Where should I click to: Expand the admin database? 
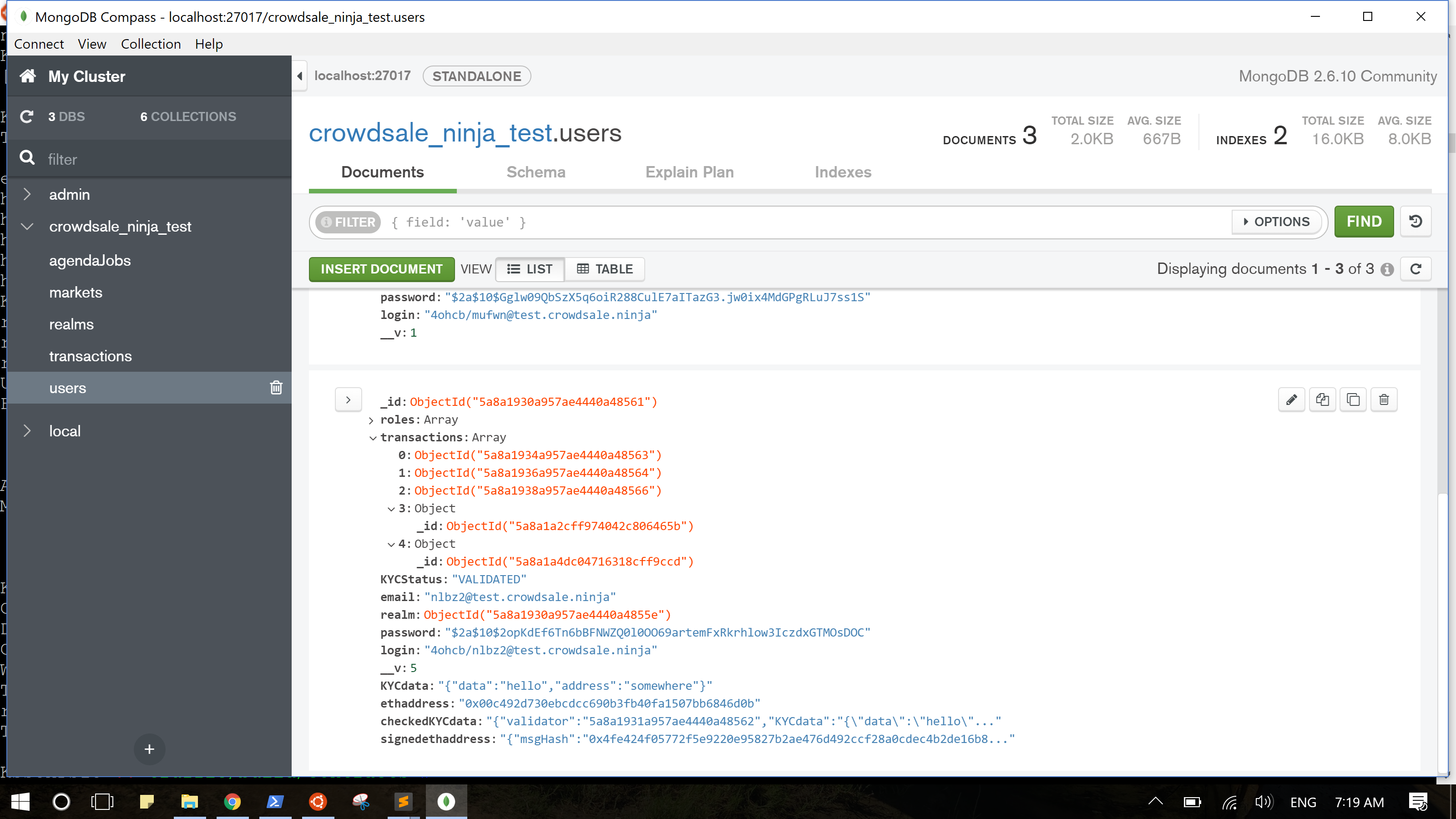coord(27,194)
